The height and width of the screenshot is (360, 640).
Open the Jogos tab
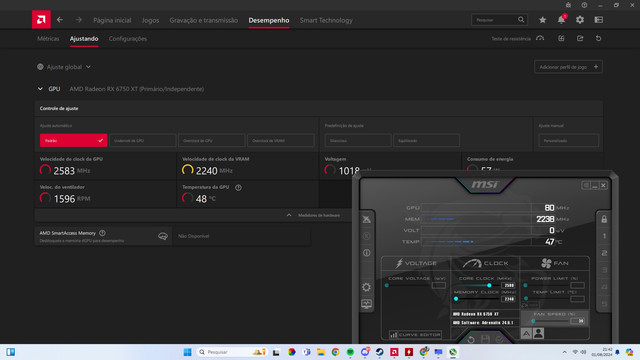(x=150, y=20)
